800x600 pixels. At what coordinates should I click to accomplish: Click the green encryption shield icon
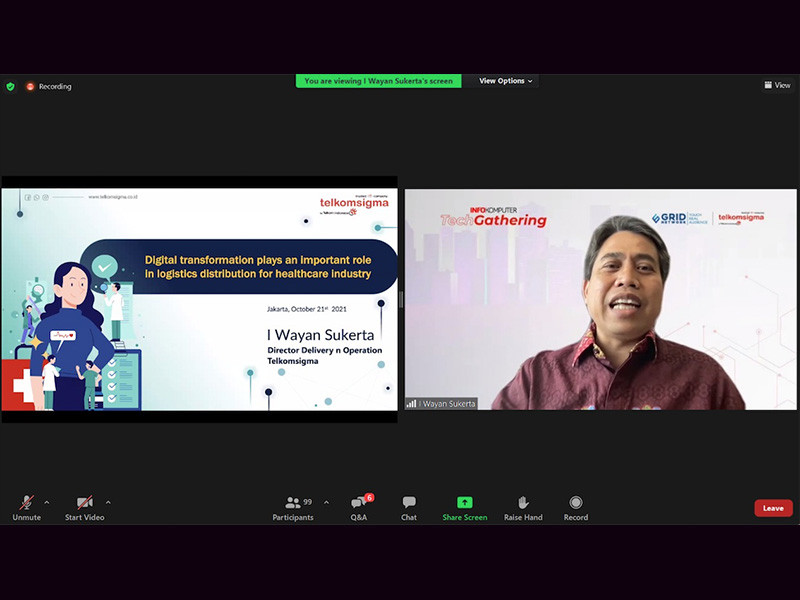pos(11,87)
